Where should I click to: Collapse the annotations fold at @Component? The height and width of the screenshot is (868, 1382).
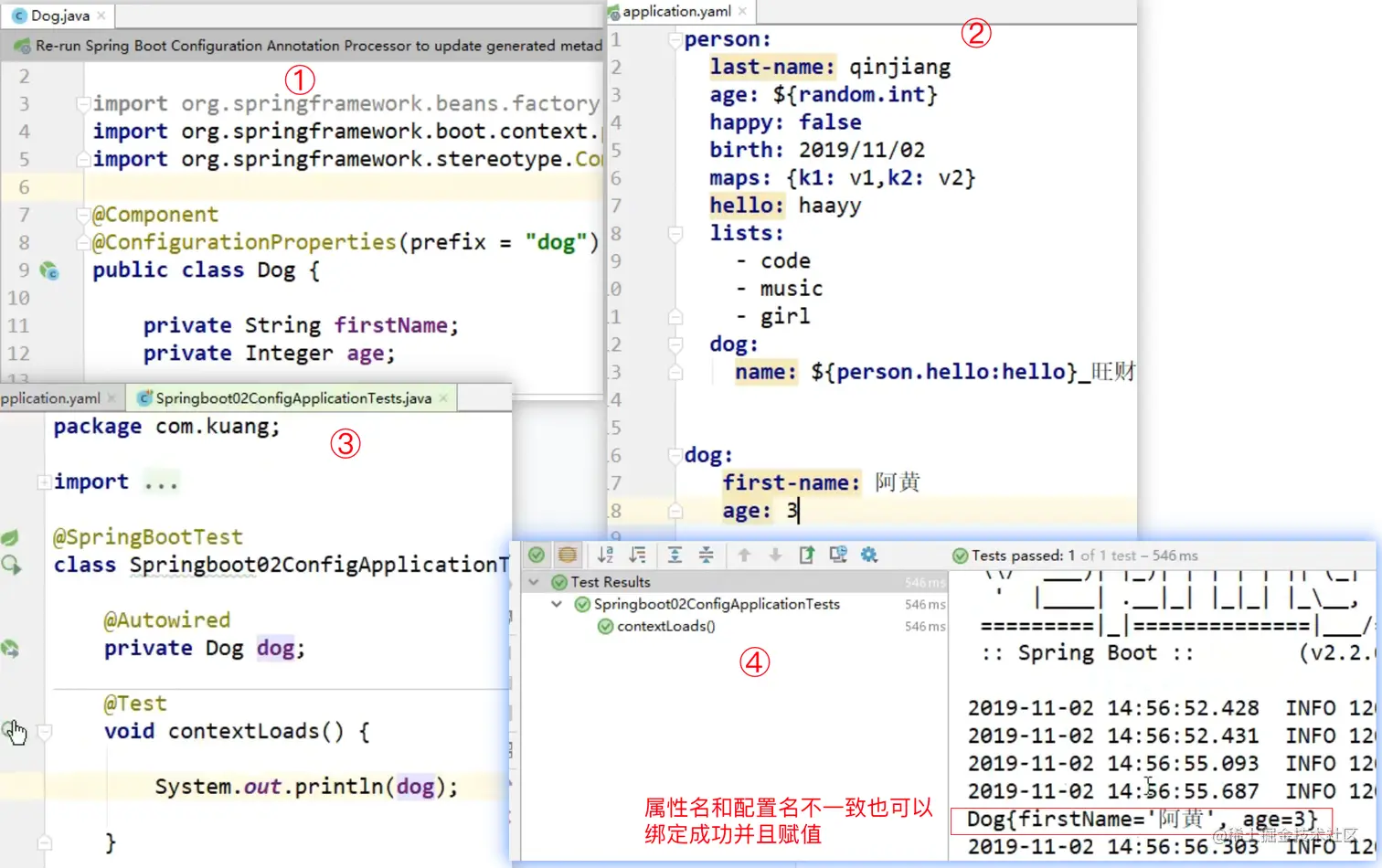click(83, 215)
